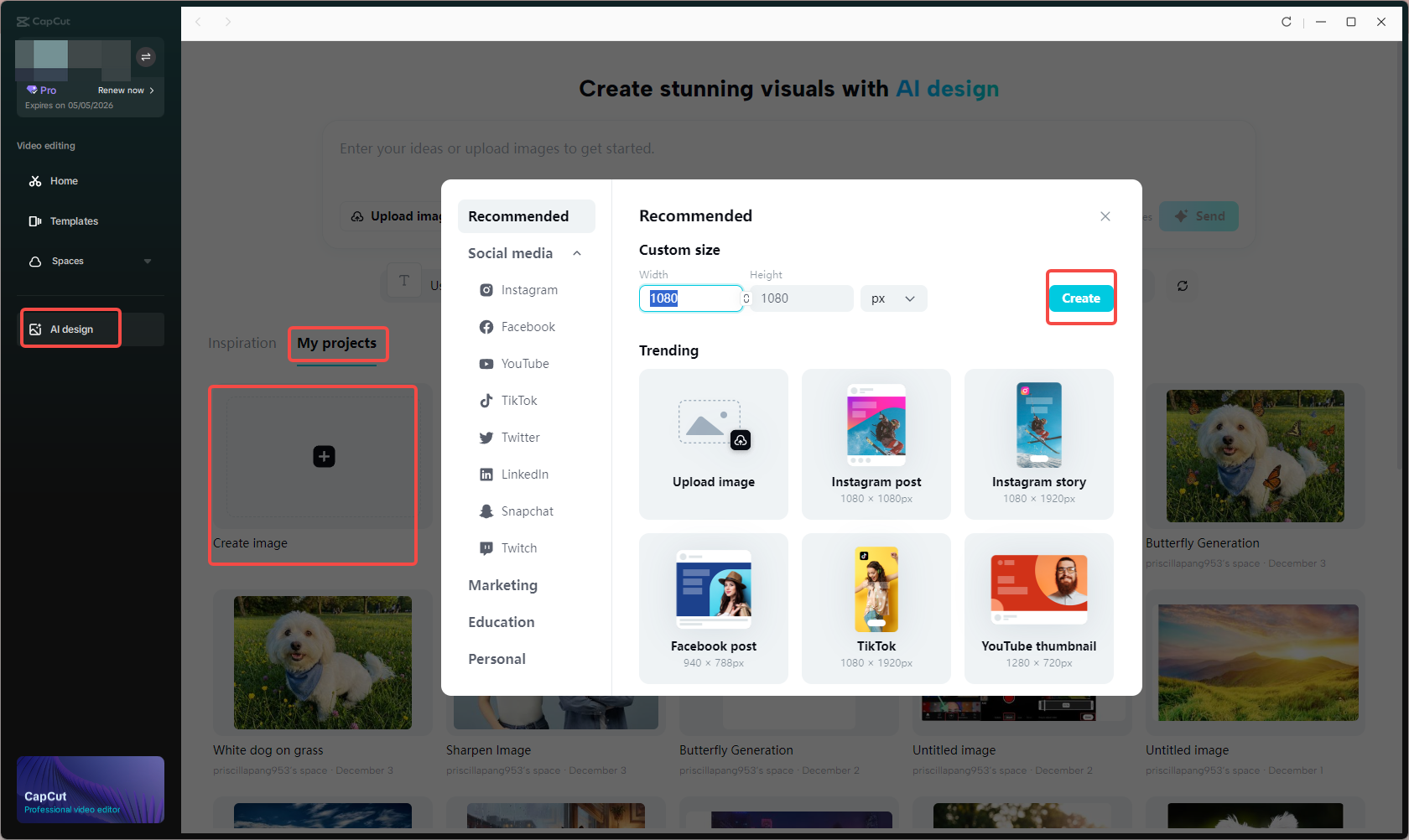This screenshot has height=840, width=1409.
Task: Open the px unit dropdown
Action: (x=892, y=298)
